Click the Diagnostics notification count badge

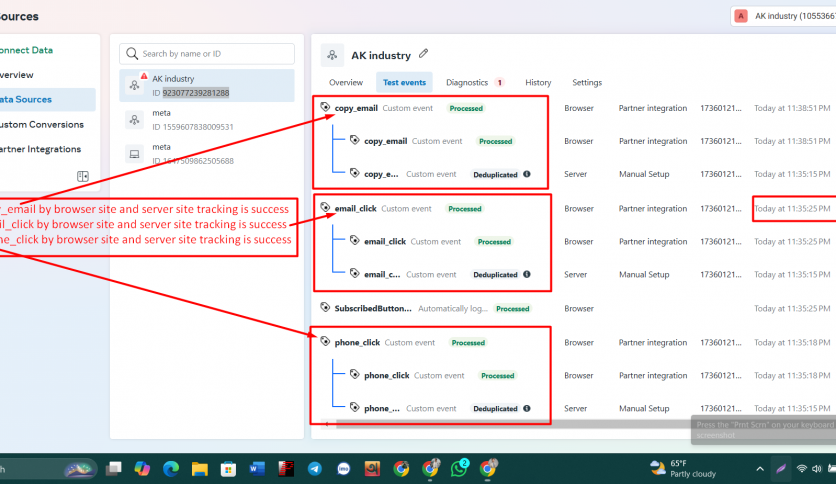pos(500,82)
